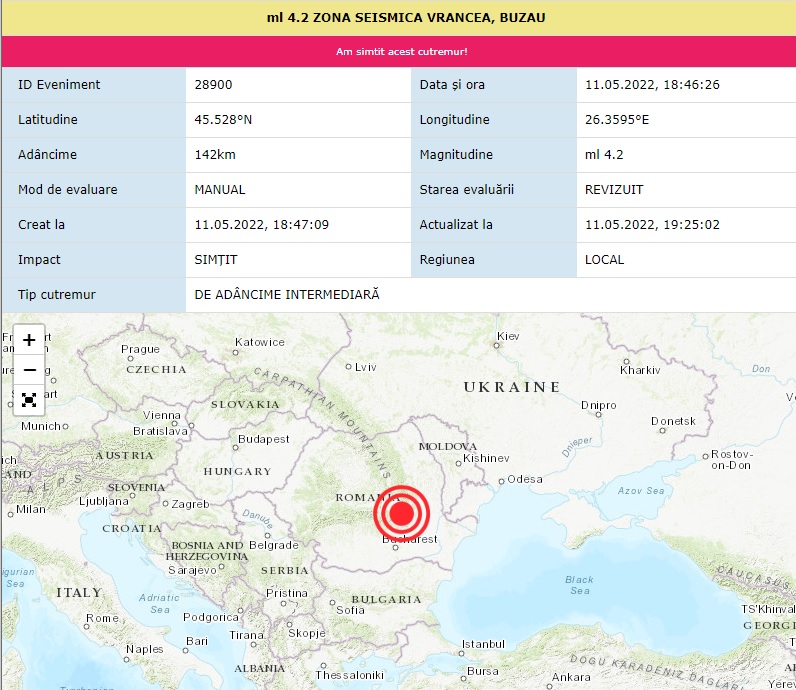This screenshot has width=796, height=690.
Task: Click the depth value 142km
Action: pyautogui.click(x=215, y=154)
